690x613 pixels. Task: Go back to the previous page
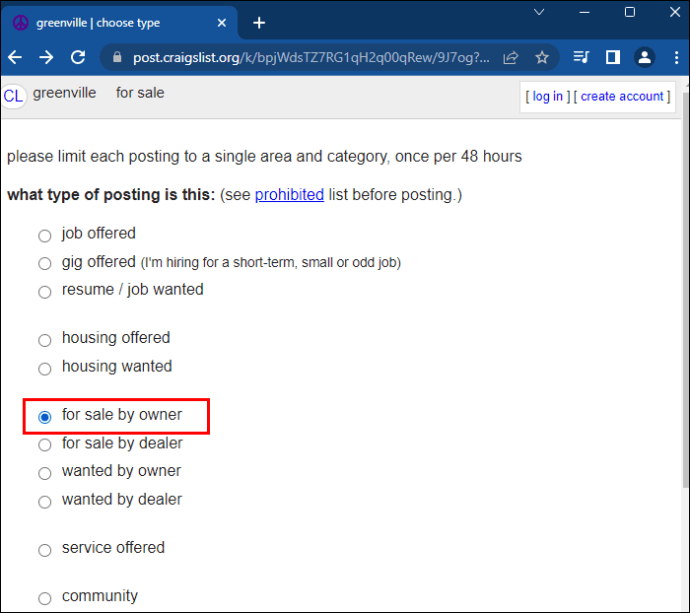[15, 57]
